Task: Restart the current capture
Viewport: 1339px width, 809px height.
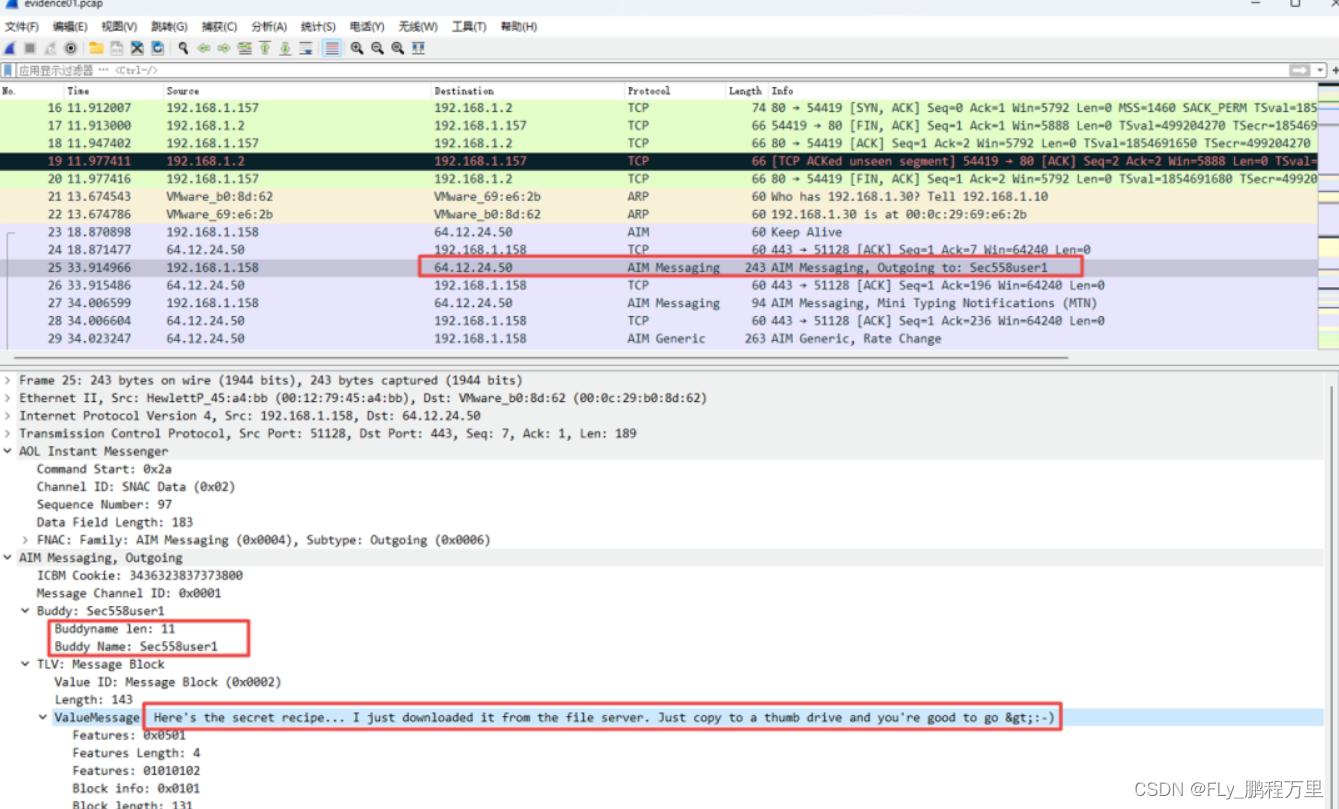Action: click(x=50, y=48)
